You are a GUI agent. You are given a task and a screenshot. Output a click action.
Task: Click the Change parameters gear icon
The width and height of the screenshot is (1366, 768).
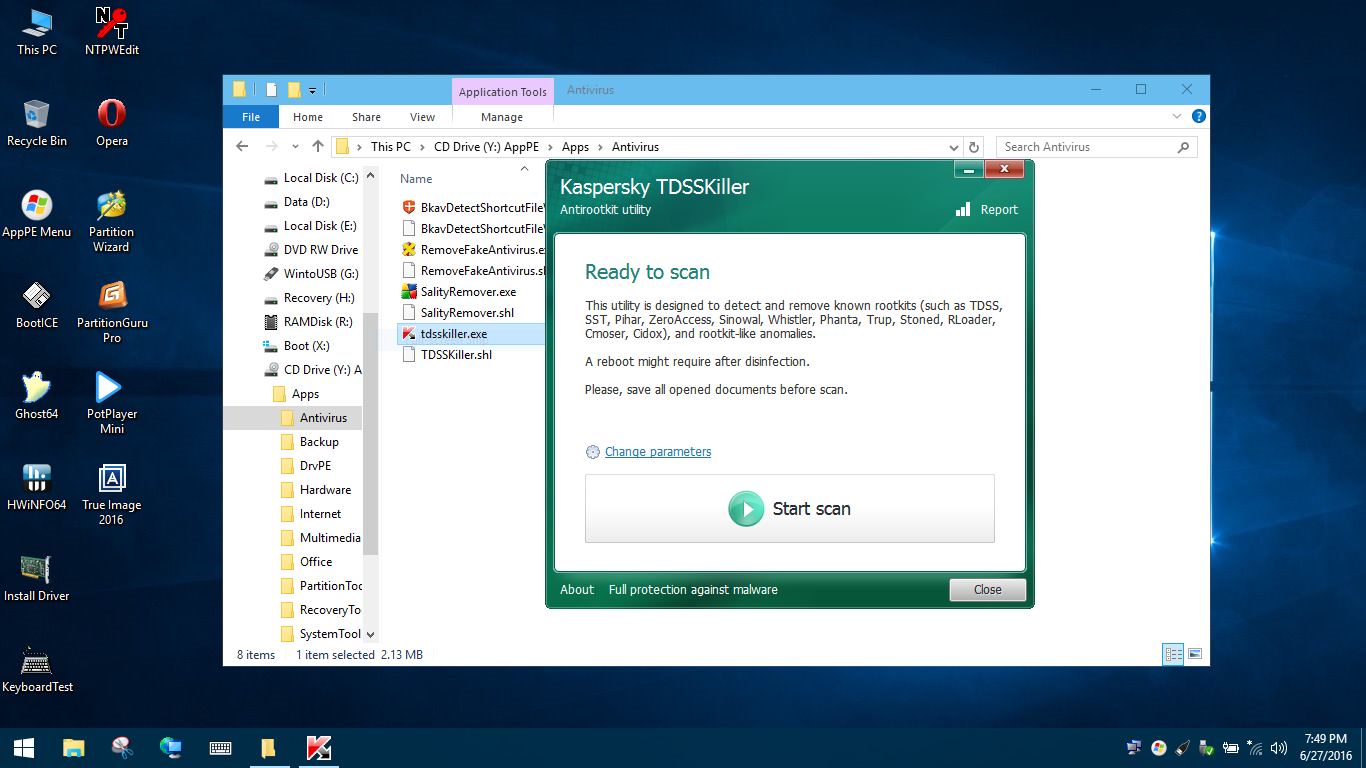click(x=593, y=452)
